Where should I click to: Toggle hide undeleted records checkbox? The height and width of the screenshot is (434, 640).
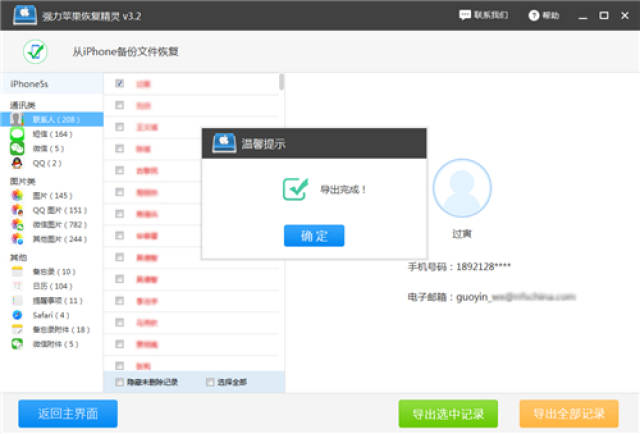[120, 382]
